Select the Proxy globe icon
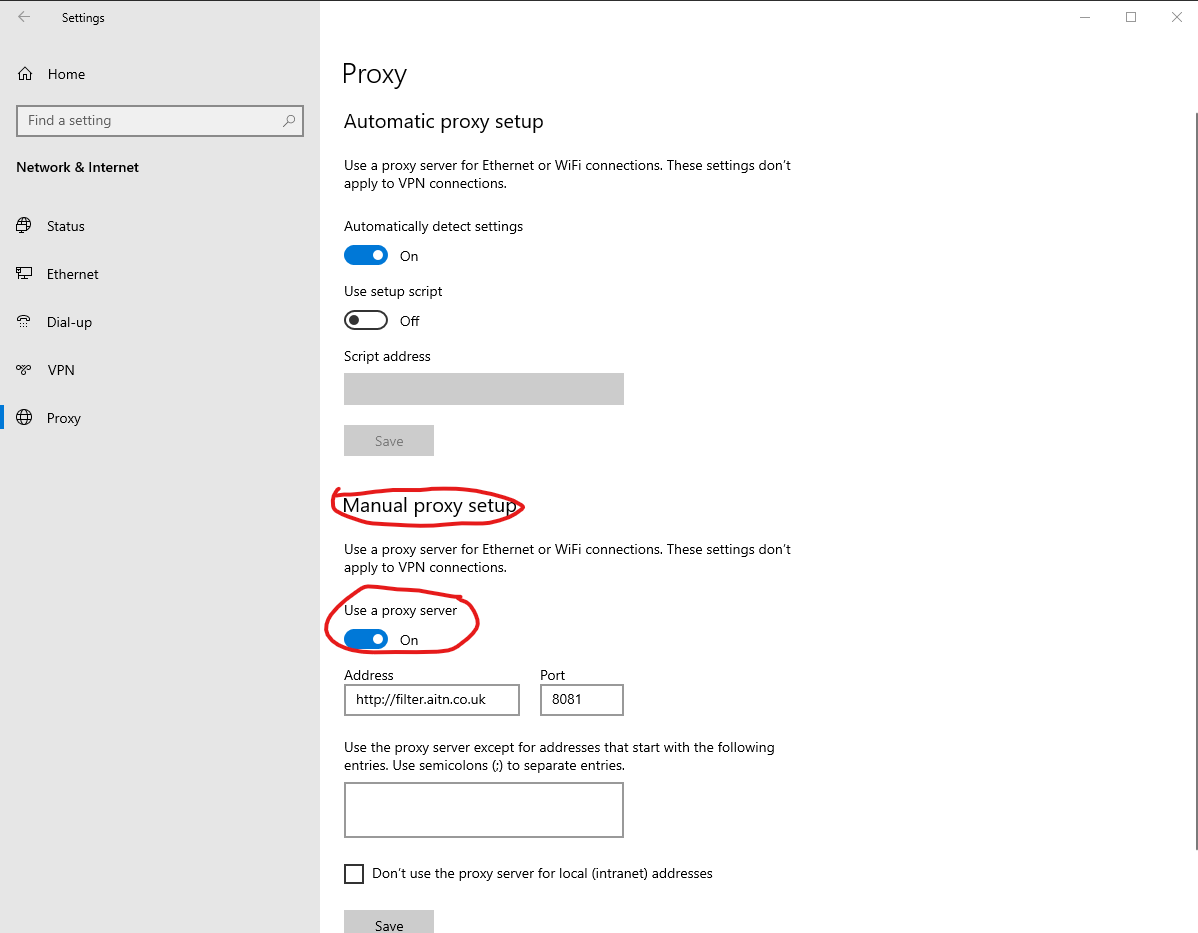1198x933 pixels. 23,418
